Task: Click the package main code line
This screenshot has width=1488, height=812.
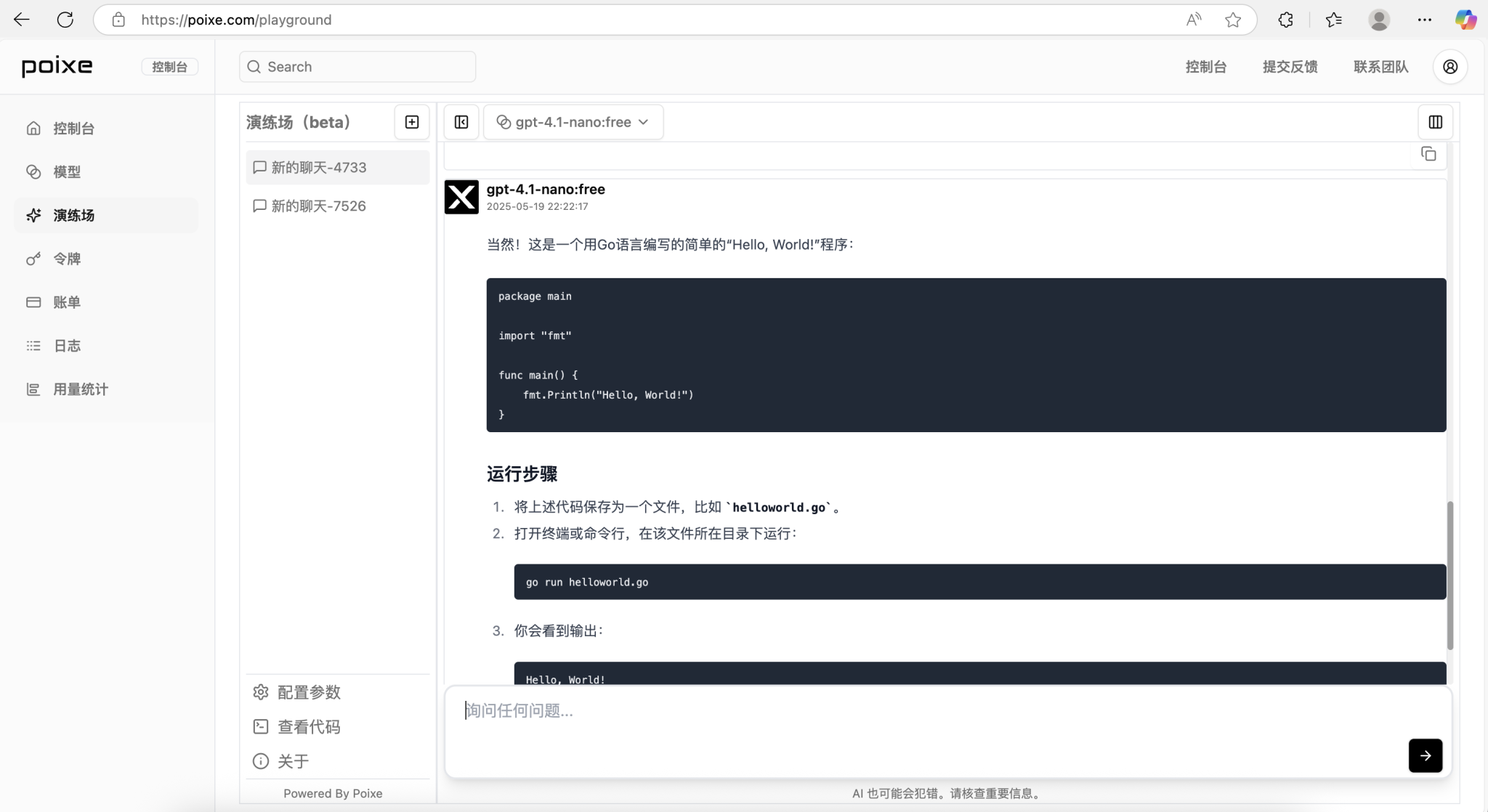Action: pyautogui.click(x=535, y=296)
